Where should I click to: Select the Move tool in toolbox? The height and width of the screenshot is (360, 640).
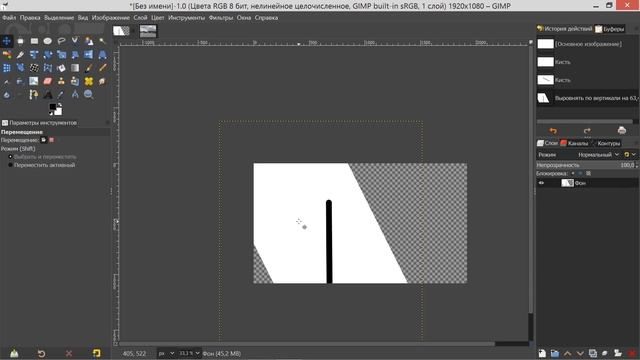tap(7, 41)
